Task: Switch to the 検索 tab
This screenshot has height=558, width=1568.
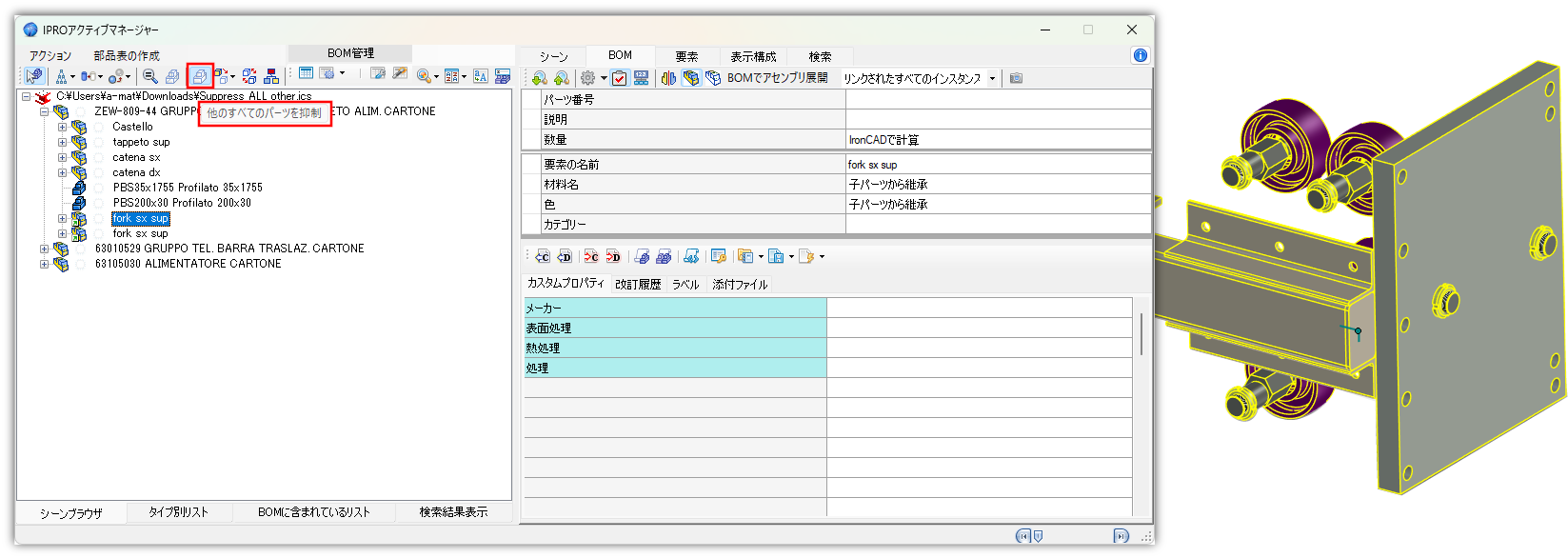Action: (x=820, y=56)
